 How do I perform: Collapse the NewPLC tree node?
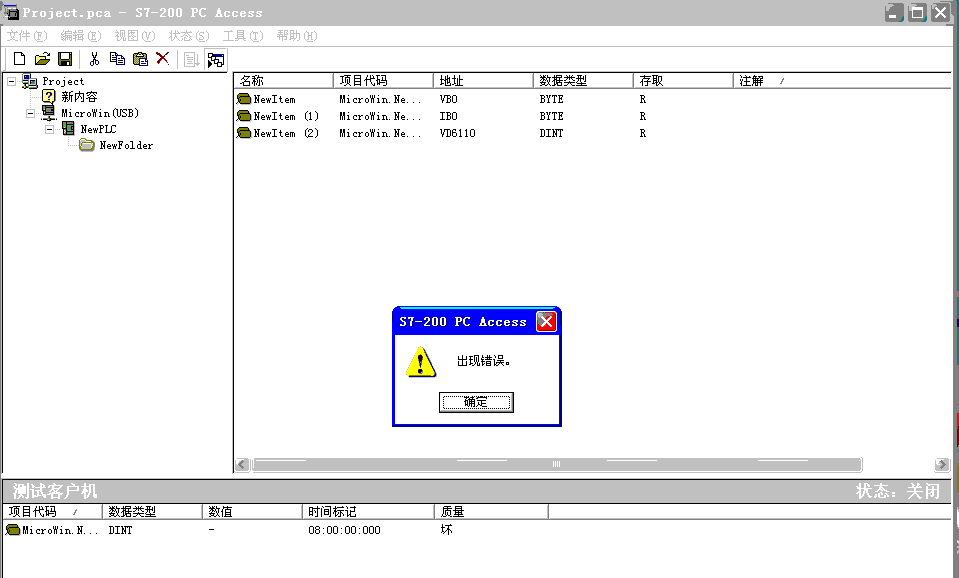pos(49,129)
